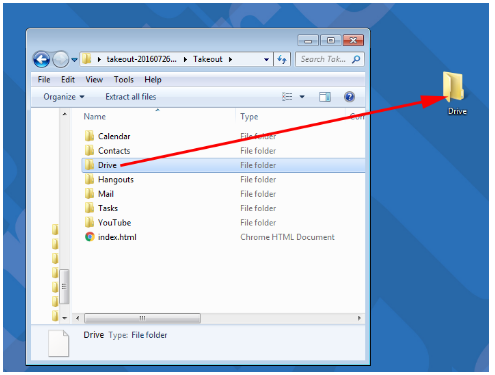
Task: Click the YouTube row File folder type
Action: click(x=258, y=222)
